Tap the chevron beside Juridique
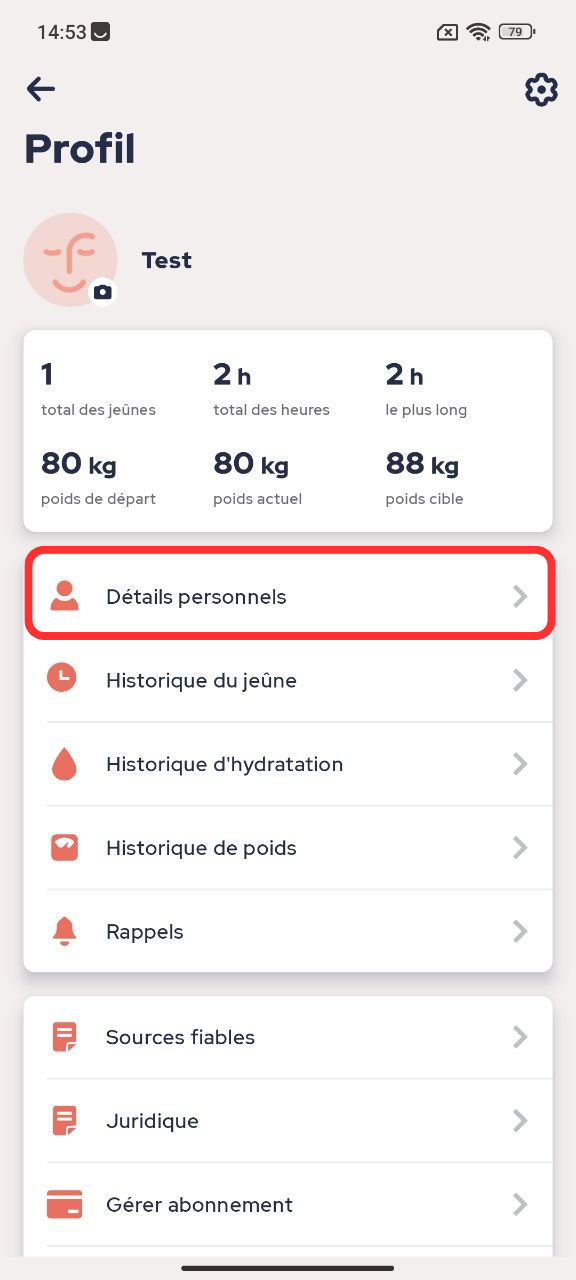The height and width of the screenshot is (1280, 576). (x=520, y=1121)
